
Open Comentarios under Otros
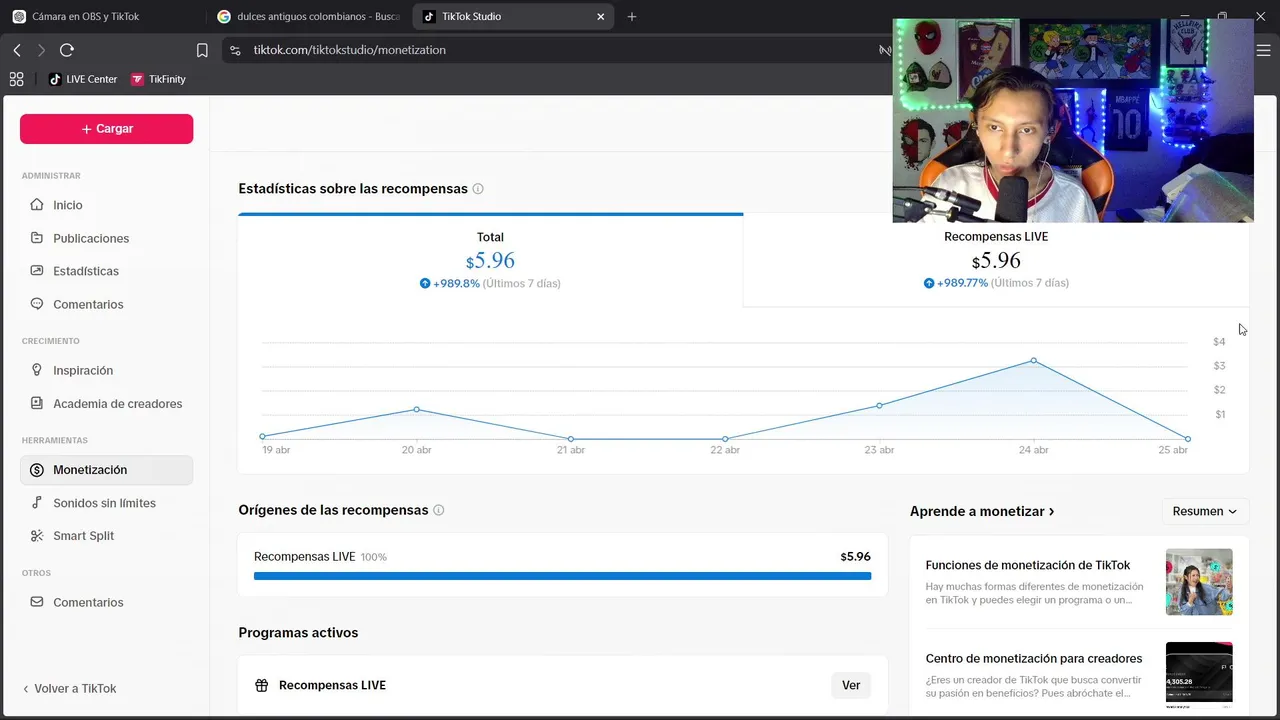tap(106, 602)
